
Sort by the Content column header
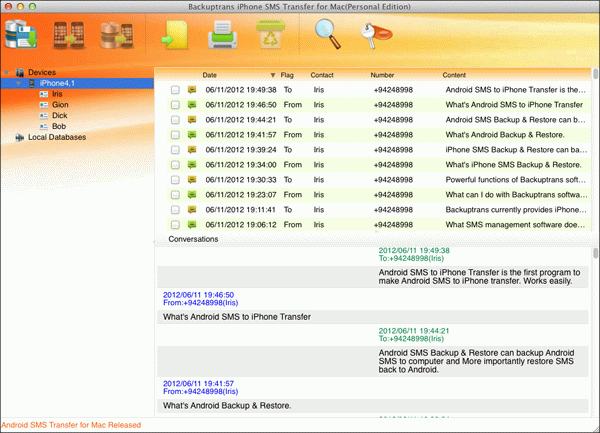(x=454, y=75)
